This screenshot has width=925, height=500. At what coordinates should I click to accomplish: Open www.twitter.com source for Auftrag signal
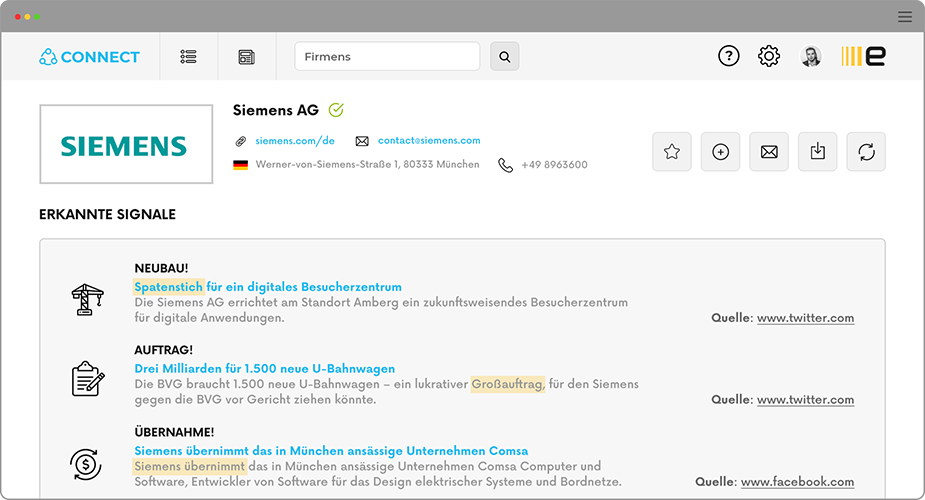(805, 400)
